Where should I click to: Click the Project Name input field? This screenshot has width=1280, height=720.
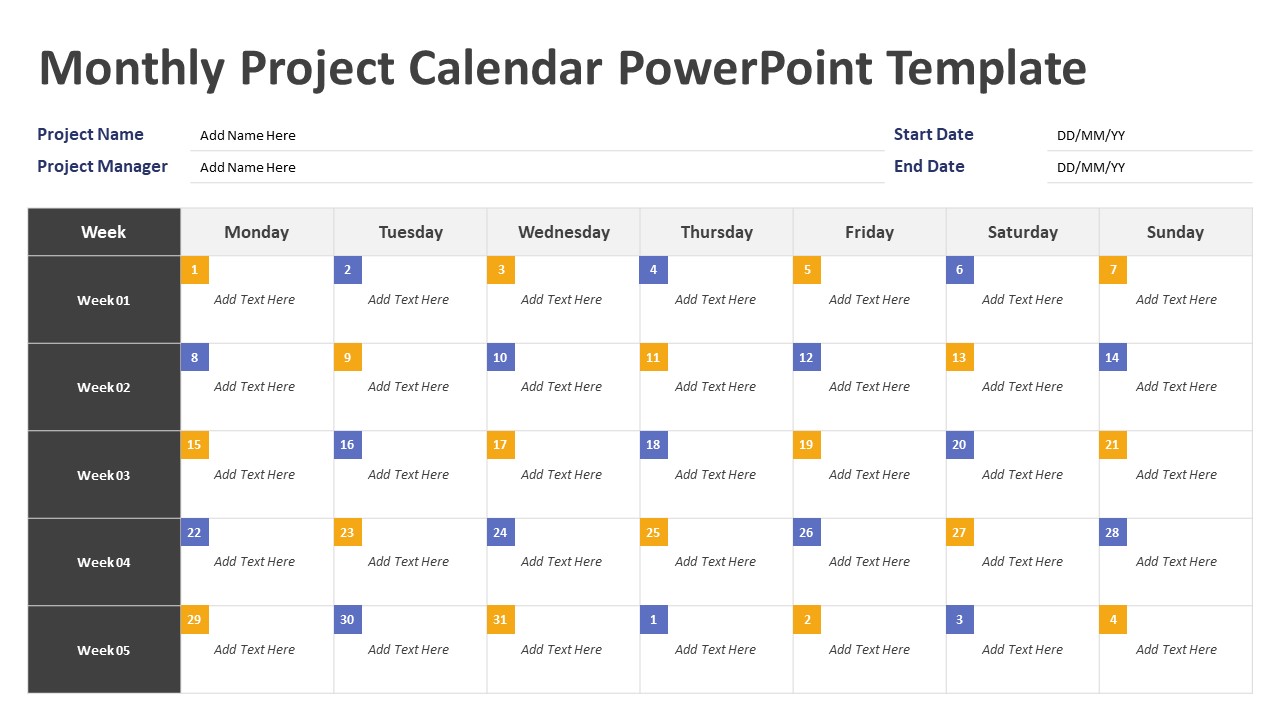[x=537, y=136]
